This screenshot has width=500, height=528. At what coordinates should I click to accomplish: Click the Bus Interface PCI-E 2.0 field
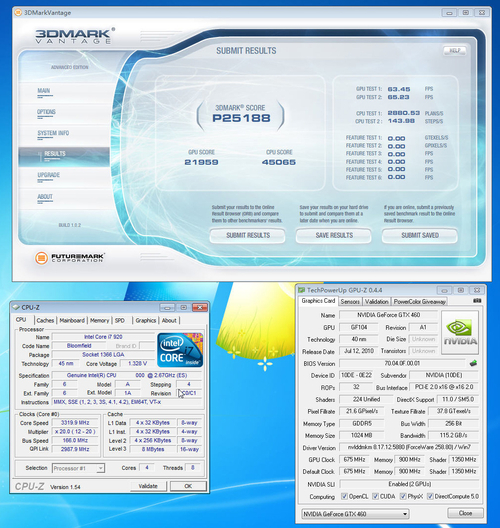[x=444, y=387]
